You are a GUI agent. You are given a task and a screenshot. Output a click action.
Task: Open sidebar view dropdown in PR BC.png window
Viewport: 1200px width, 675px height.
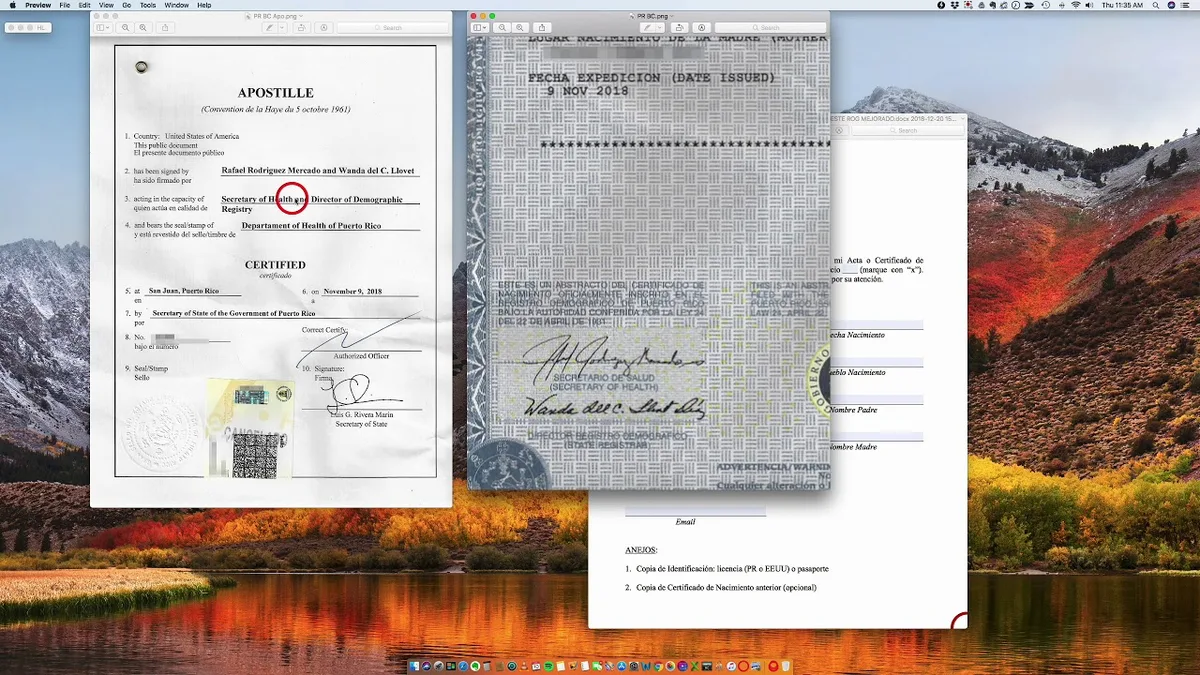(481, 27)
